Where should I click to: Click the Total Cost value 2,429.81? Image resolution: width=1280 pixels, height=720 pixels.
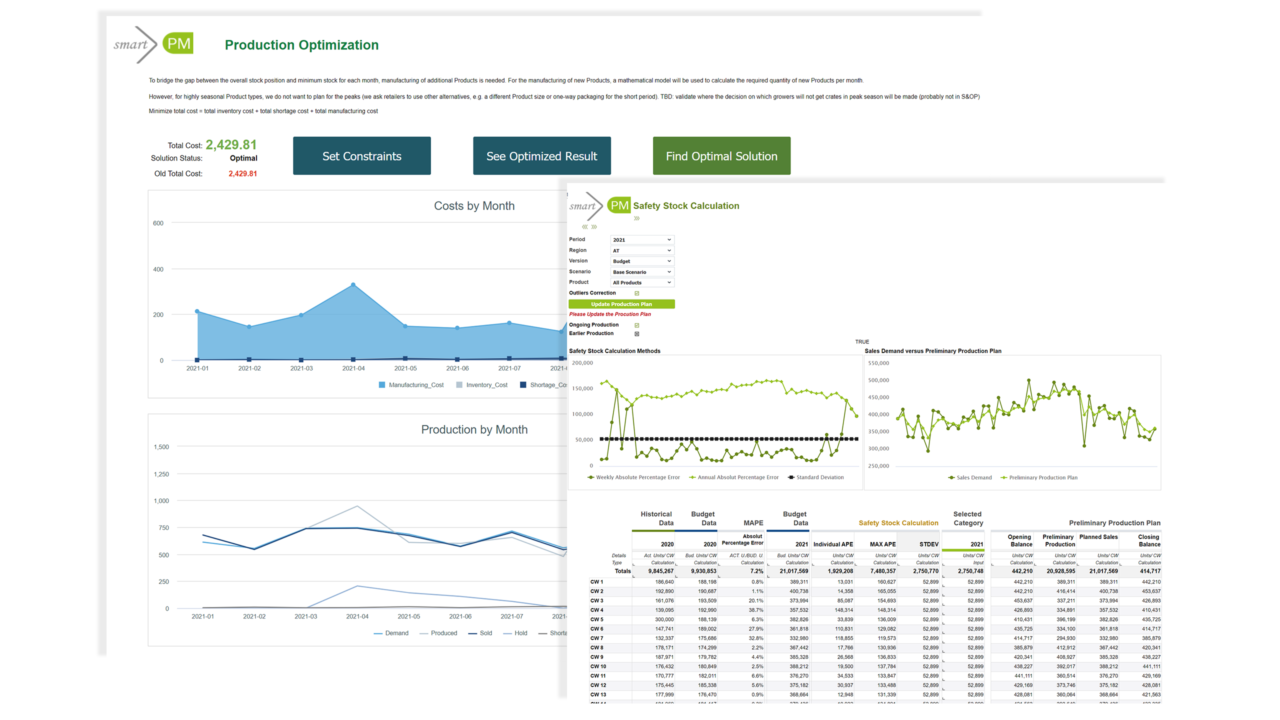231,144
